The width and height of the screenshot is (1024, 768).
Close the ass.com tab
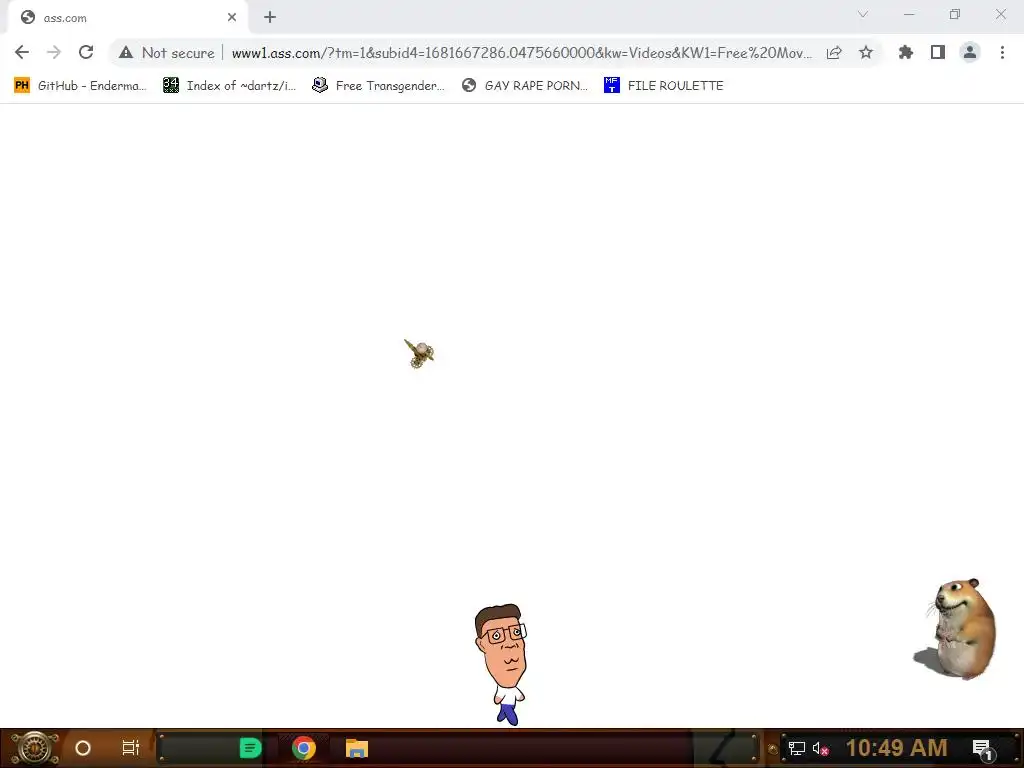232,18
